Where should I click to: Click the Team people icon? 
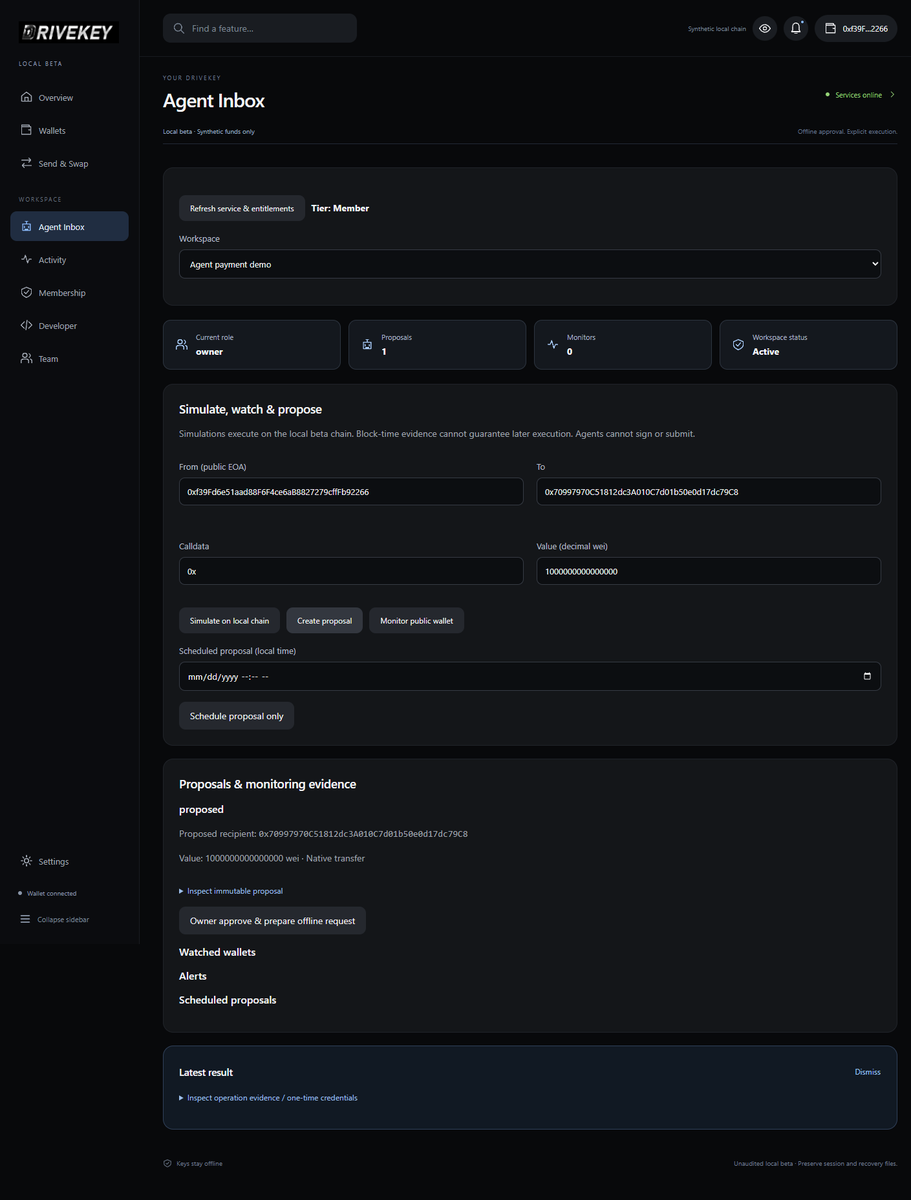coord(26,358)
